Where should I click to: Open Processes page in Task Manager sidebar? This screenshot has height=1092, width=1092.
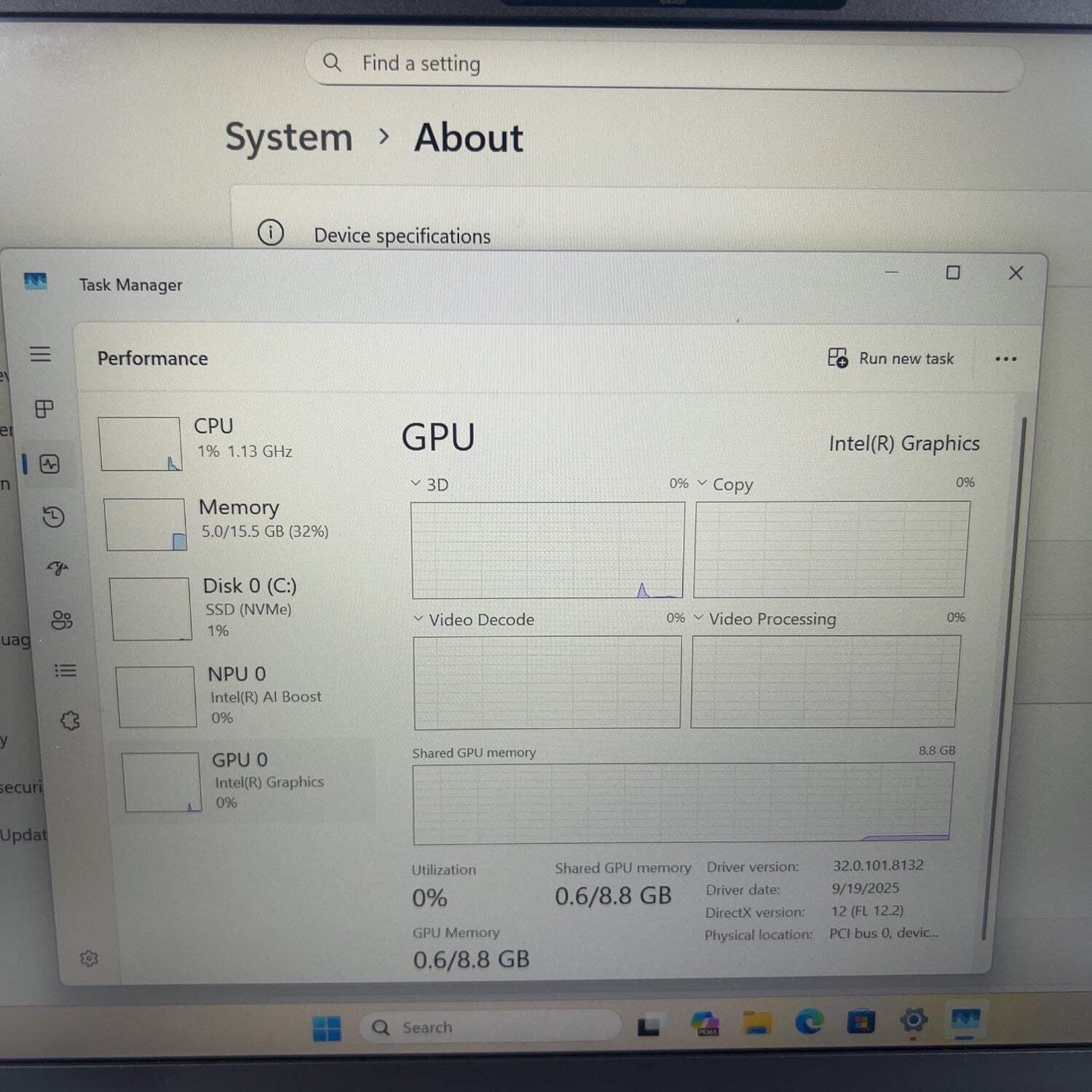(44, 409)
